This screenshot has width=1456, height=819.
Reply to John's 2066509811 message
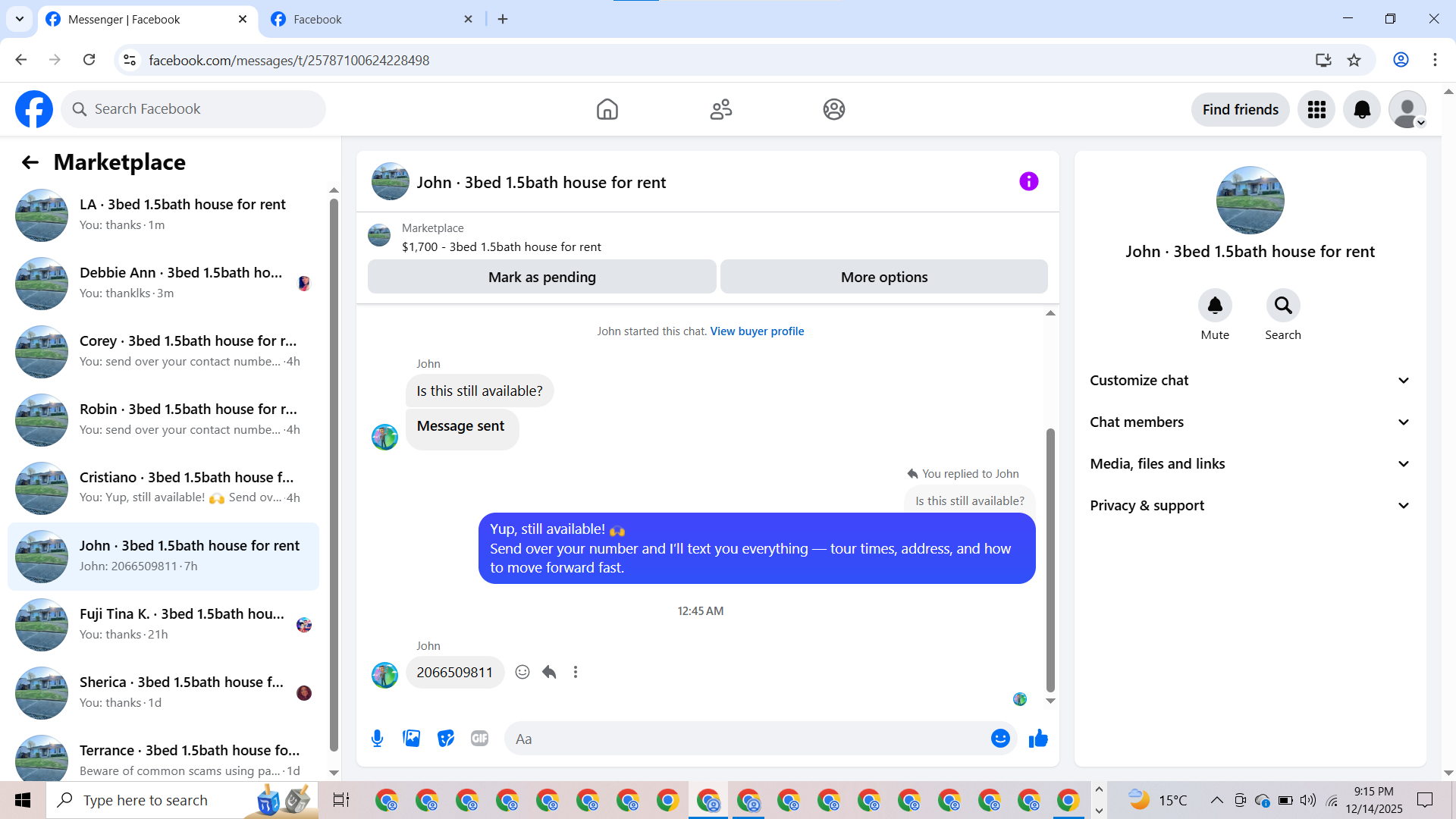coord(550,673)
